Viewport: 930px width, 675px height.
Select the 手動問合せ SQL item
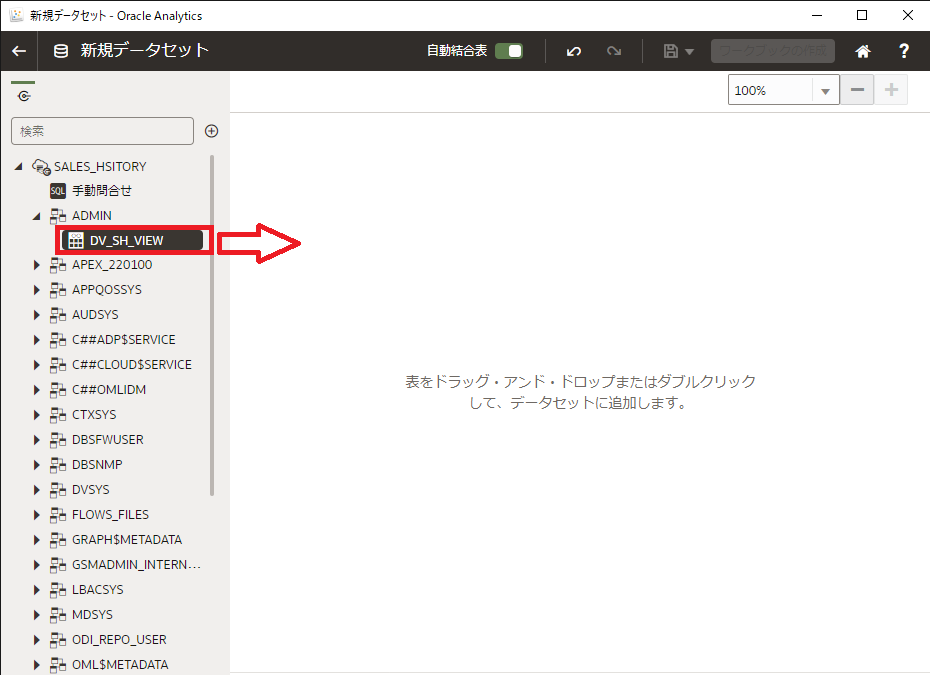pos(101,190)
